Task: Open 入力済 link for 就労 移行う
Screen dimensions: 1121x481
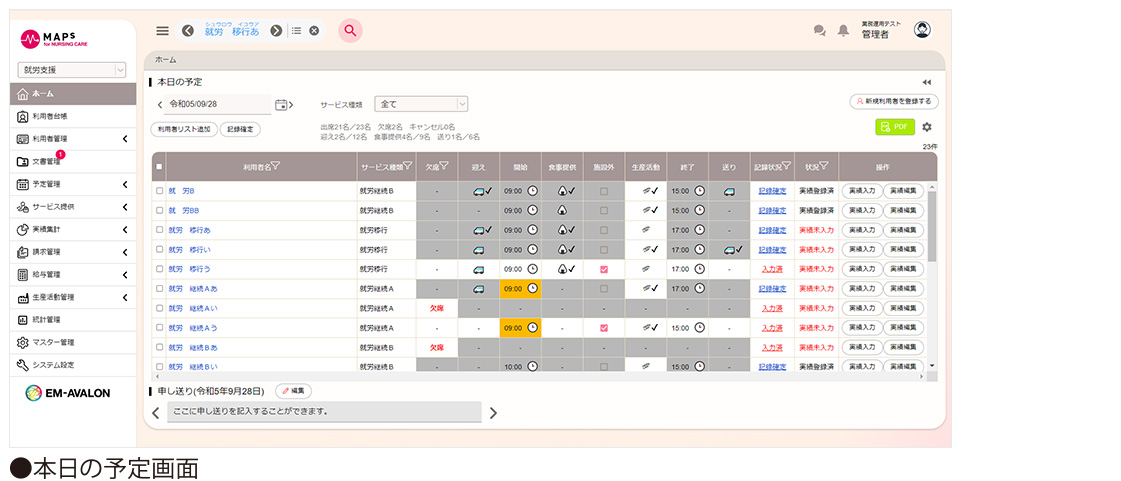Action: point(772,269)
